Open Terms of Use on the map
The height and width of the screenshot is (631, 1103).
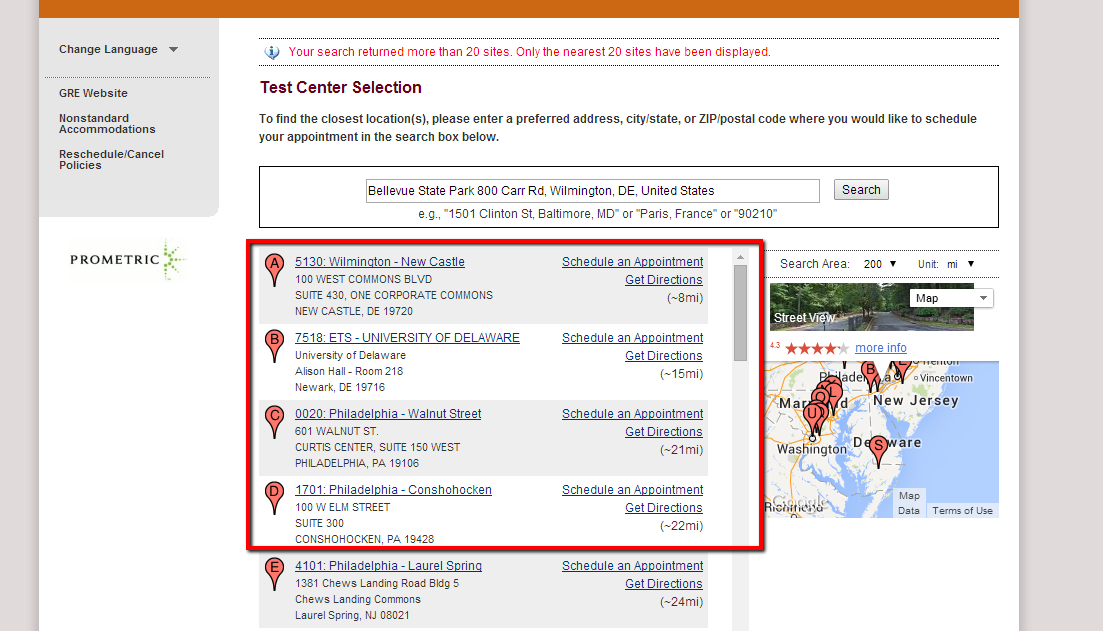tap(962, 511)
